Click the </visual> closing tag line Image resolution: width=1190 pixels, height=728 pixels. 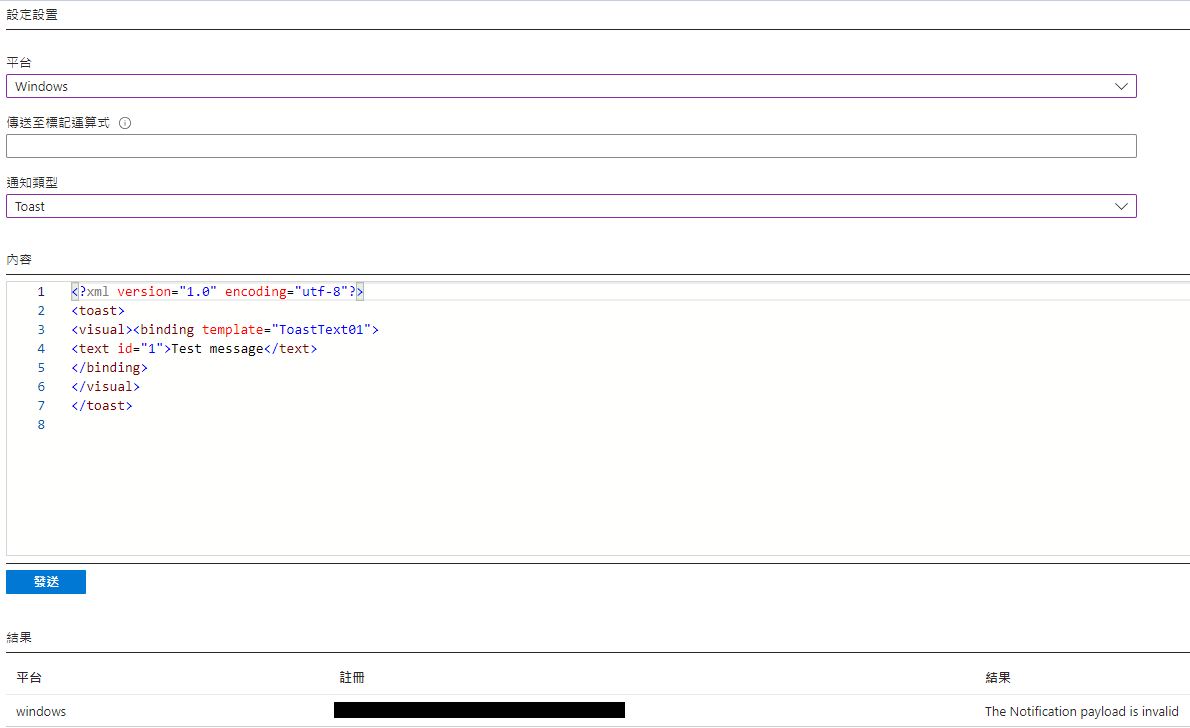[105, 386]
